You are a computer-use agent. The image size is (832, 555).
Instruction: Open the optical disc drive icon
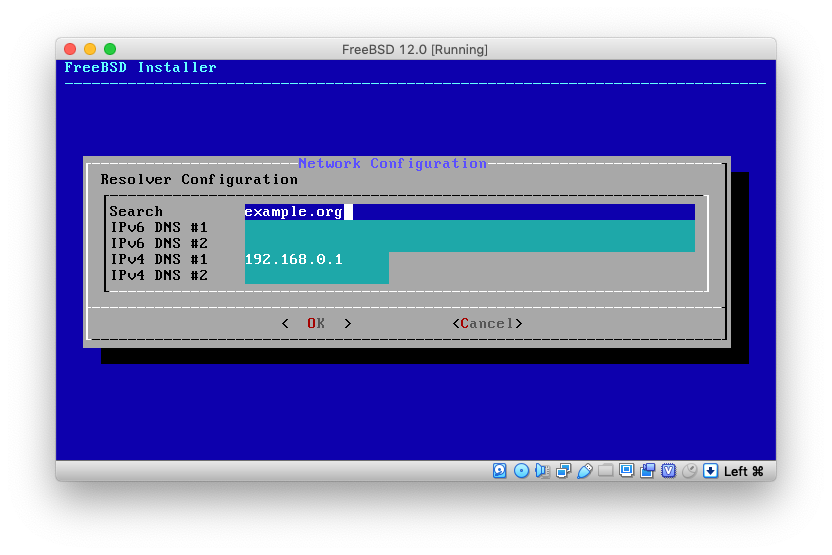[521, 471]
